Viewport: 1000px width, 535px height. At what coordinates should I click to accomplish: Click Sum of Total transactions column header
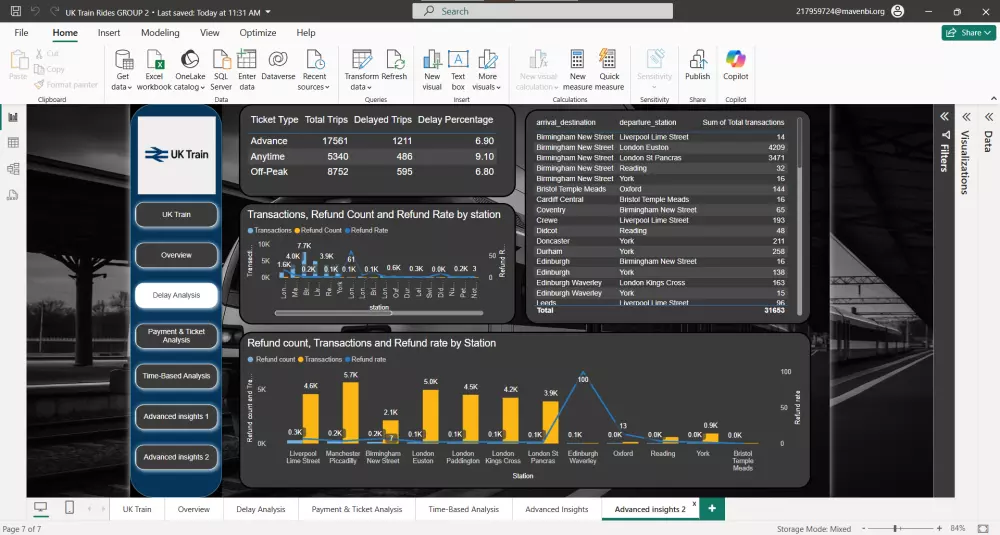click(743, 122)
